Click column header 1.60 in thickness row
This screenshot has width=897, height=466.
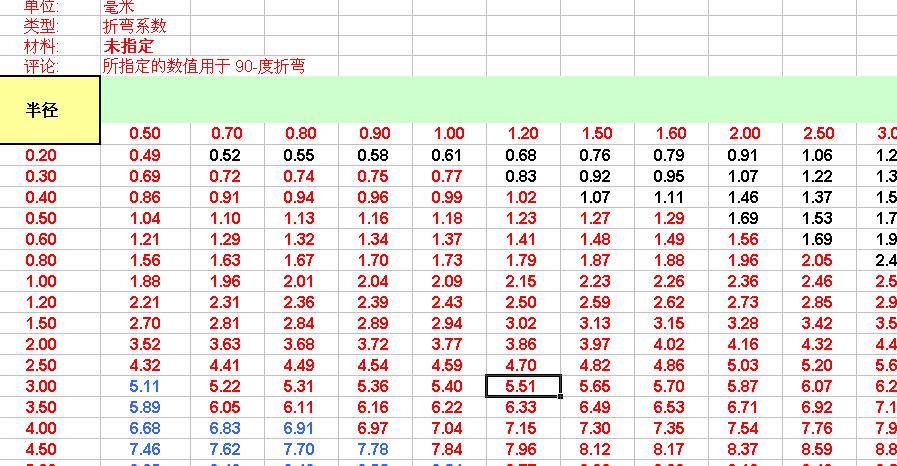coord(672,133)
